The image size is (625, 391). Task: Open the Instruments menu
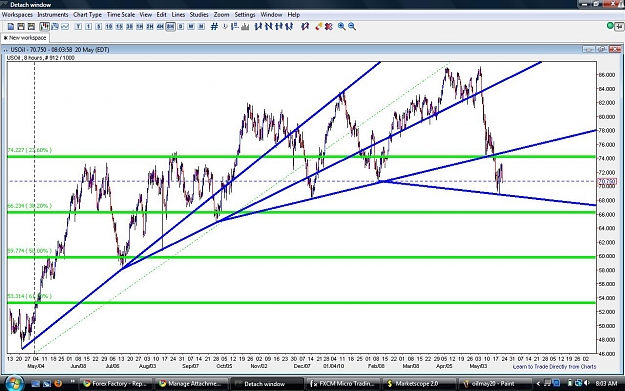pos(53,15)
